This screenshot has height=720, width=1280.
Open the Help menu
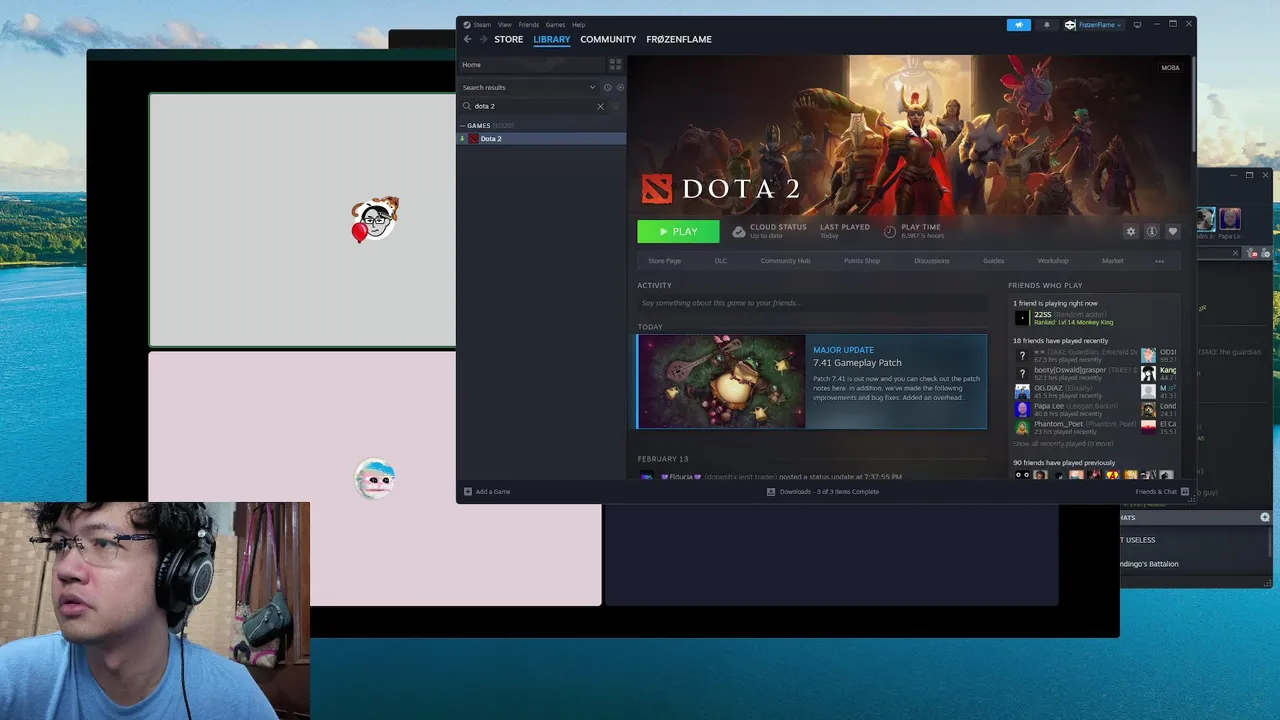pos(578,25)
